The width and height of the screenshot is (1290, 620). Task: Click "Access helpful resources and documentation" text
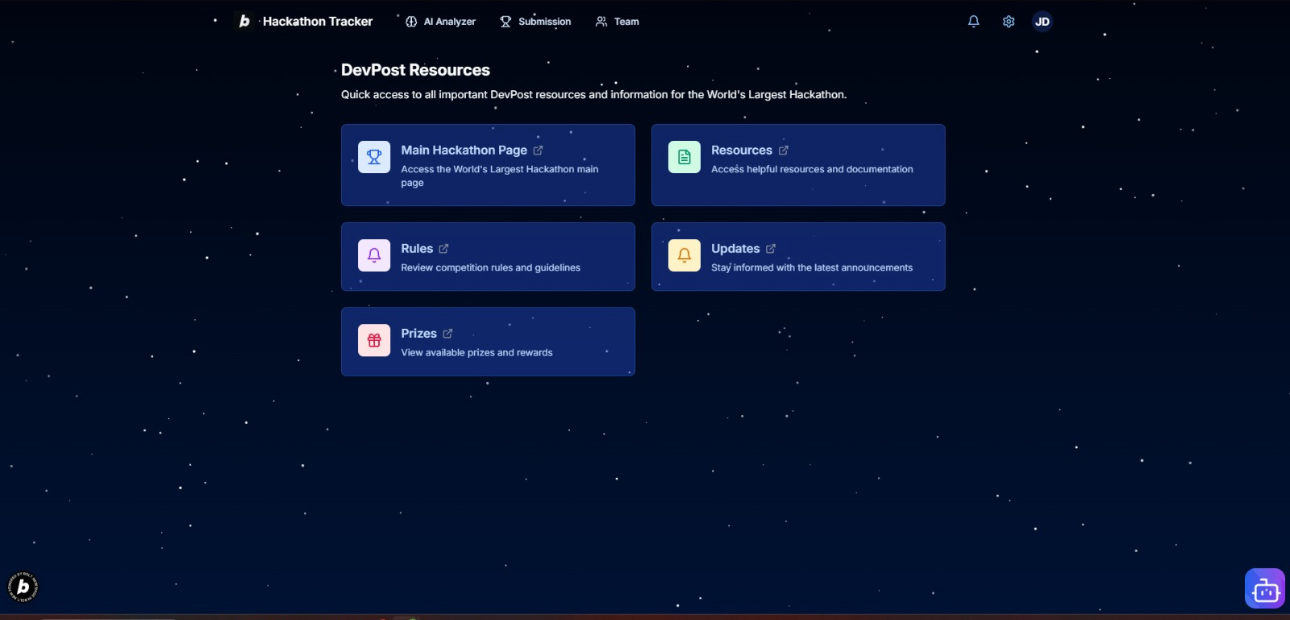[x=812, y=169]
